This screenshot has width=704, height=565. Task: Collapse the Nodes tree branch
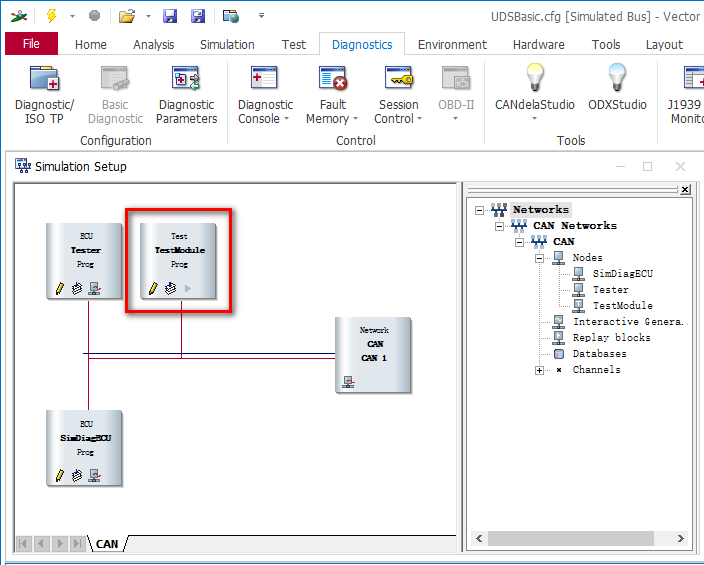point(540,258)
